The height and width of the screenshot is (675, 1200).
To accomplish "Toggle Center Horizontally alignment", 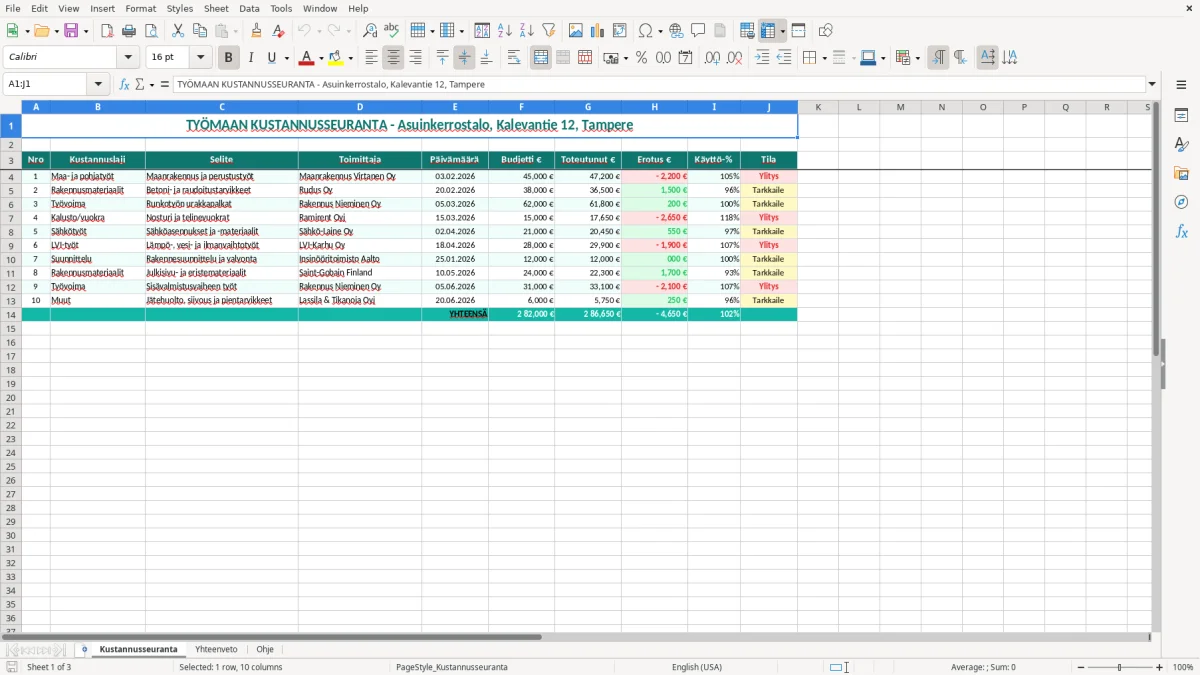I will [x=394, y=58].
